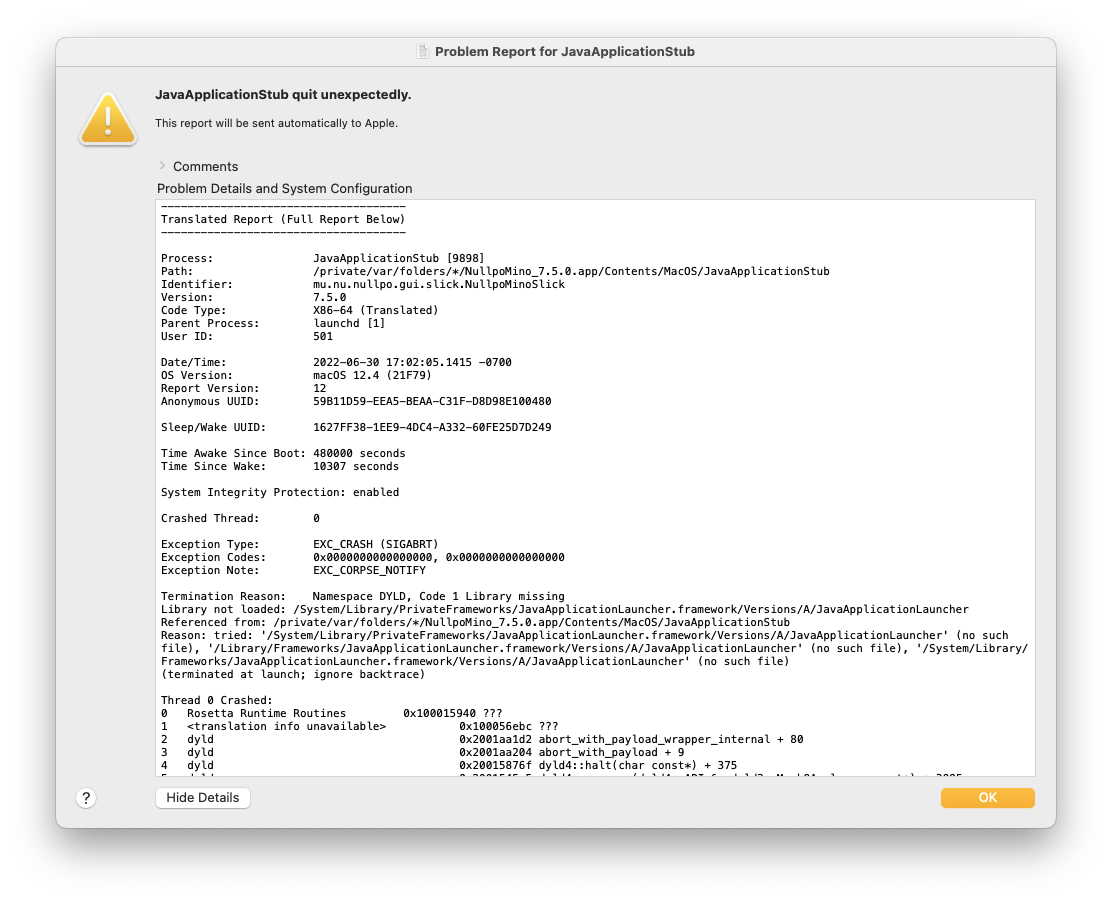Click the OK button
The width and height of the screenshot is (1112, 902).
click(987, 798)
